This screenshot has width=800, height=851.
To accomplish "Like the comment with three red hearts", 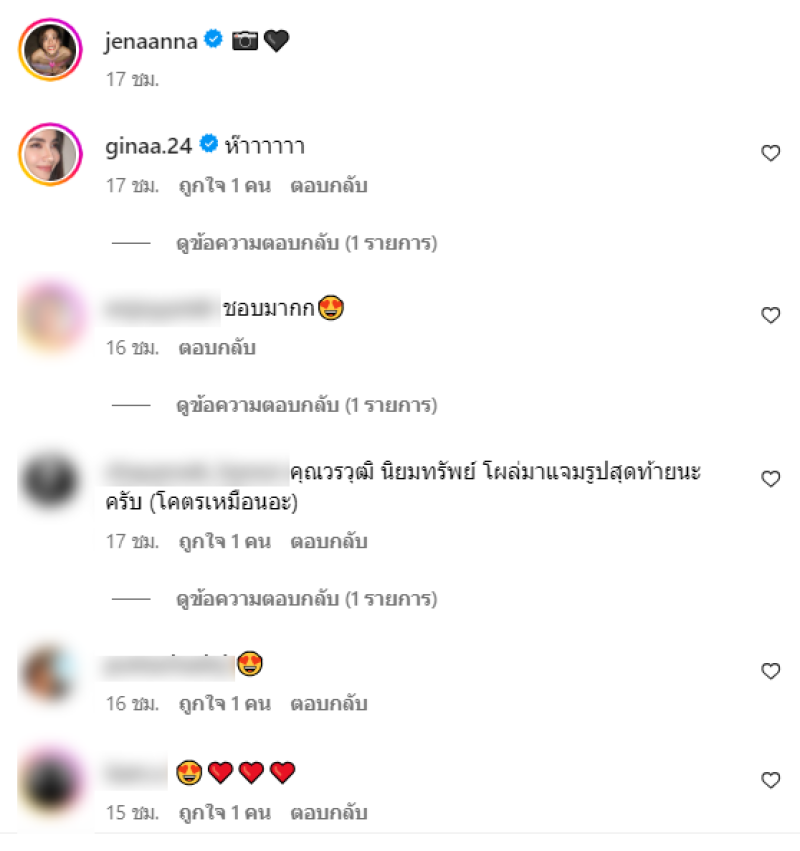I will tap(770, 780).
